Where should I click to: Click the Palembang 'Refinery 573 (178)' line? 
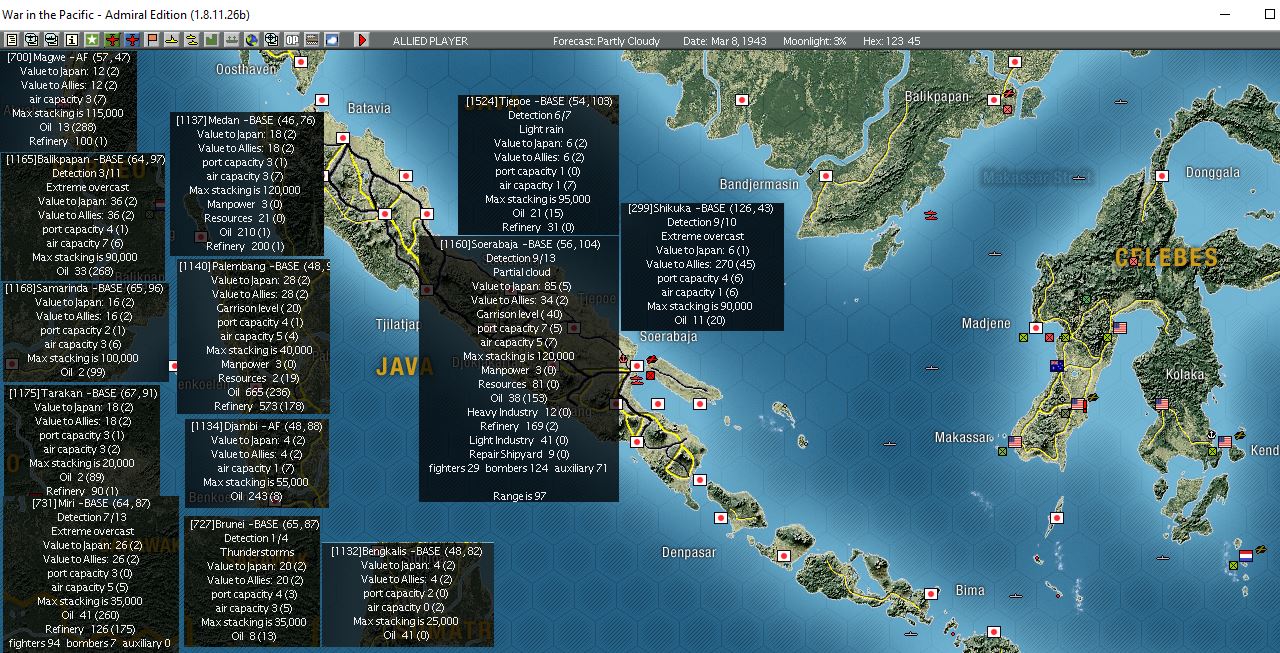point(259,407)
